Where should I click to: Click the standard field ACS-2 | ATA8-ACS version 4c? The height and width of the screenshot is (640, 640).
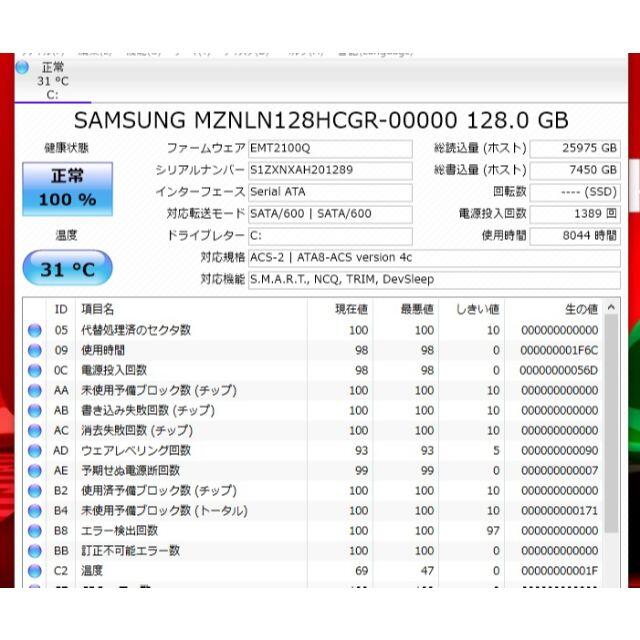pyautogui.click(x=434, y=258)
